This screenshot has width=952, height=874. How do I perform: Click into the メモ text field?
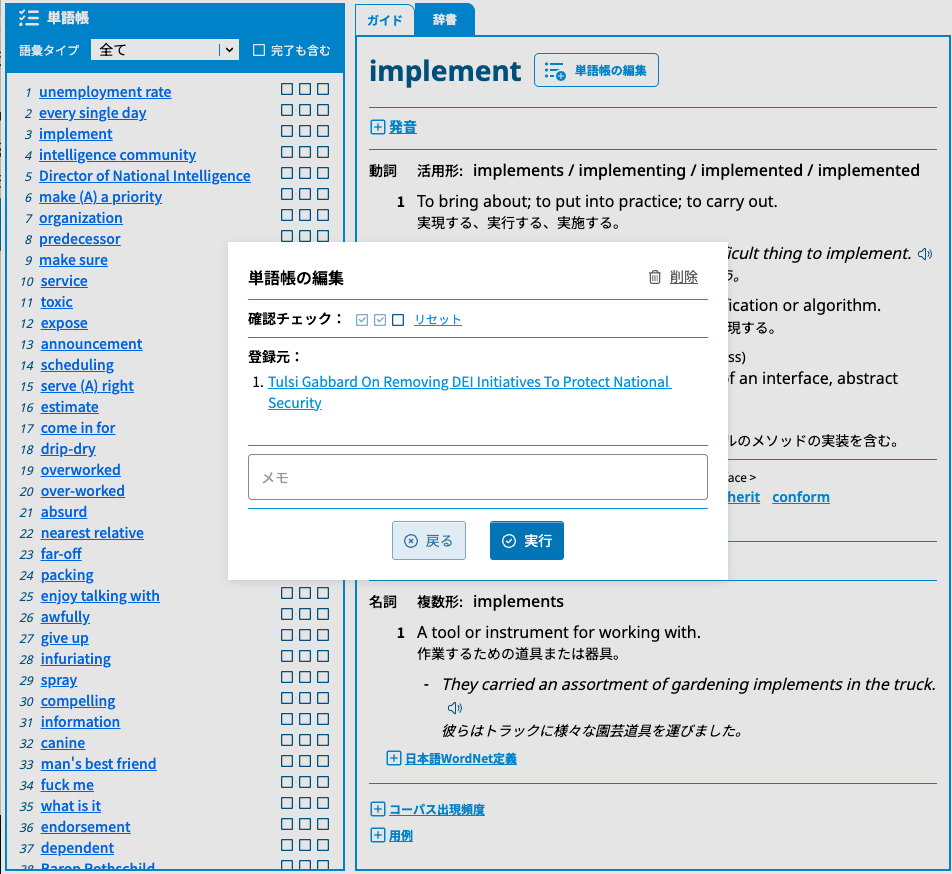(477, 477)
